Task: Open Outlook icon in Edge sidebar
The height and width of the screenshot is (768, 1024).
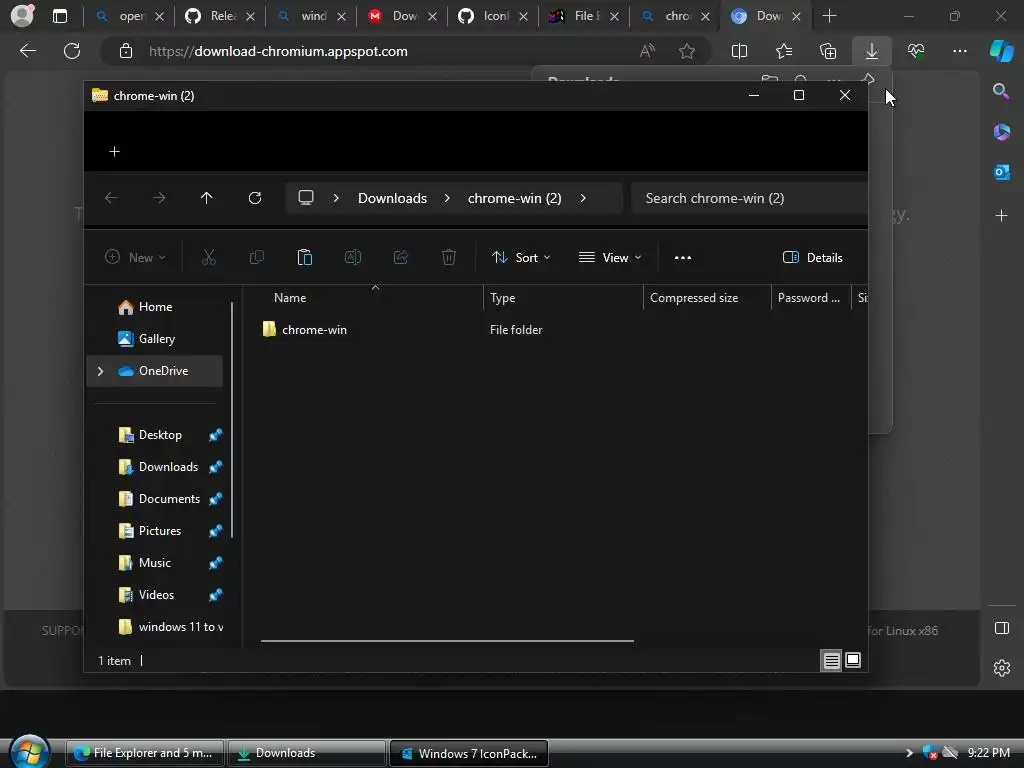Action: coord(1001,172)
